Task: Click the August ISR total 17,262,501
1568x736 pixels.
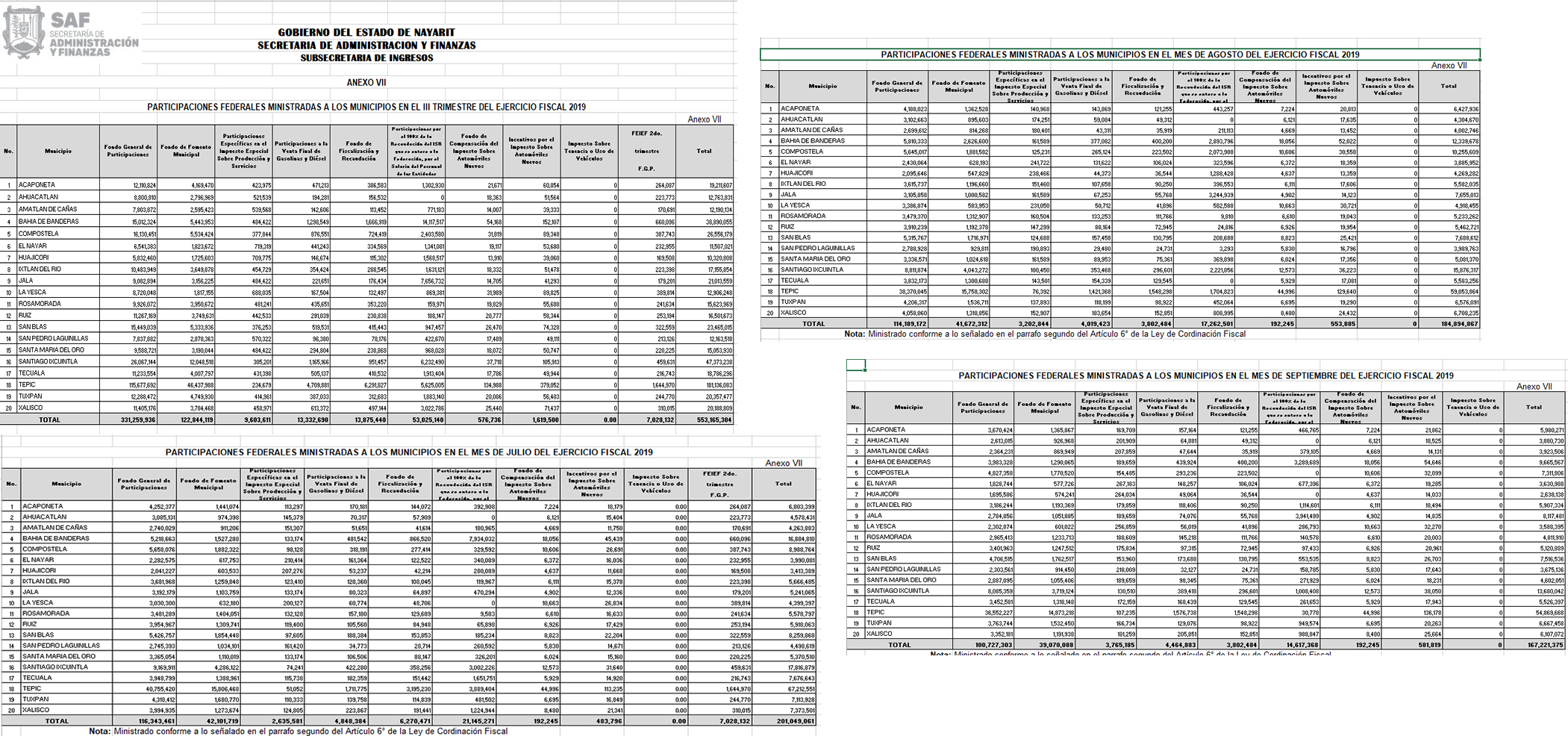Action: coord(1204,324)
